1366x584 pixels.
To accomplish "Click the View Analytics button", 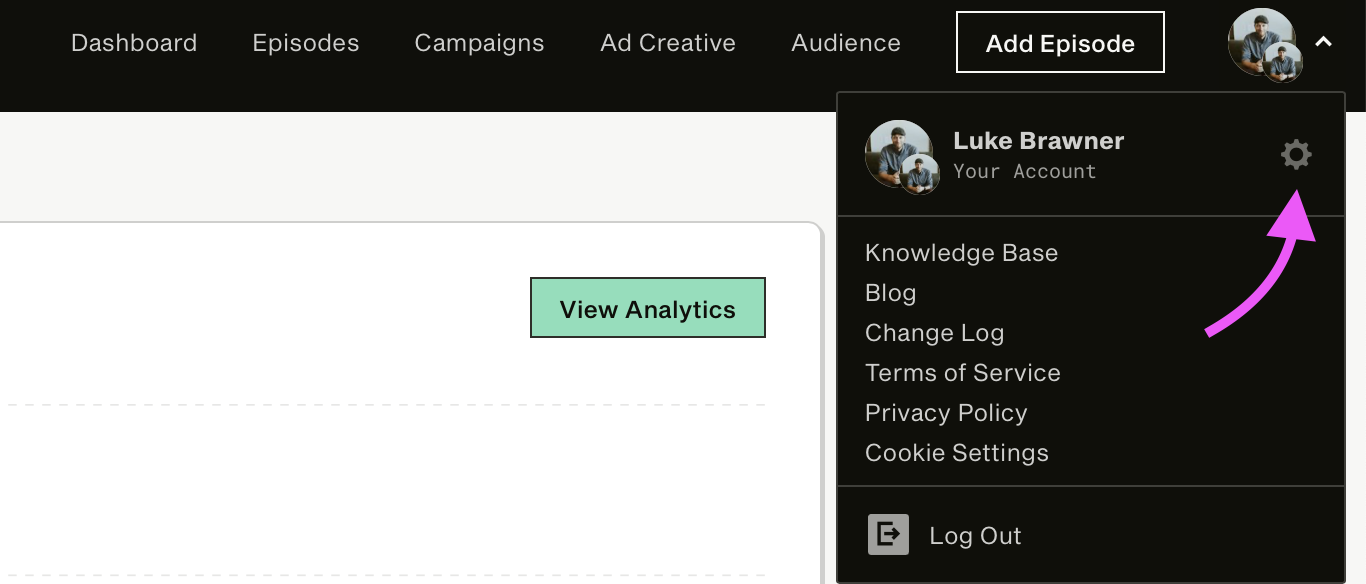I will tap(648, 308).
